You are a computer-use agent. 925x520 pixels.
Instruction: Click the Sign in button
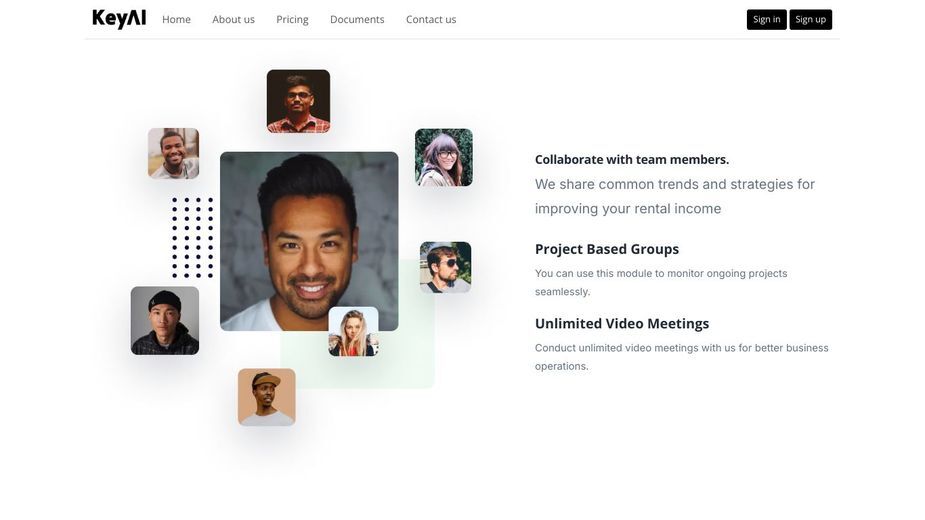click(x=766, y=19)
